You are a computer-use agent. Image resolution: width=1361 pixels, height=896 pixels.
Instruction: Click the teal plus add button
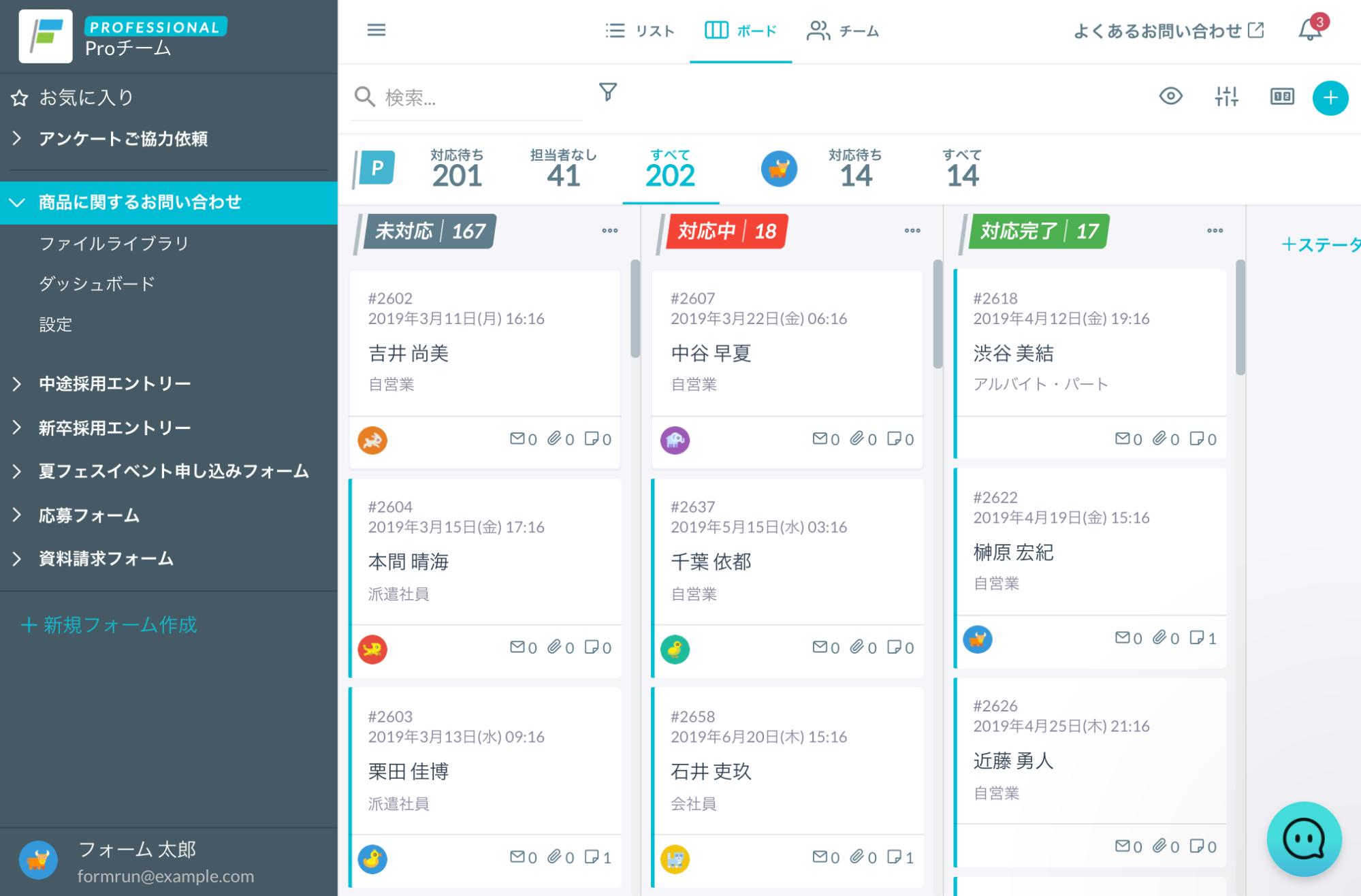[1330, 98]
